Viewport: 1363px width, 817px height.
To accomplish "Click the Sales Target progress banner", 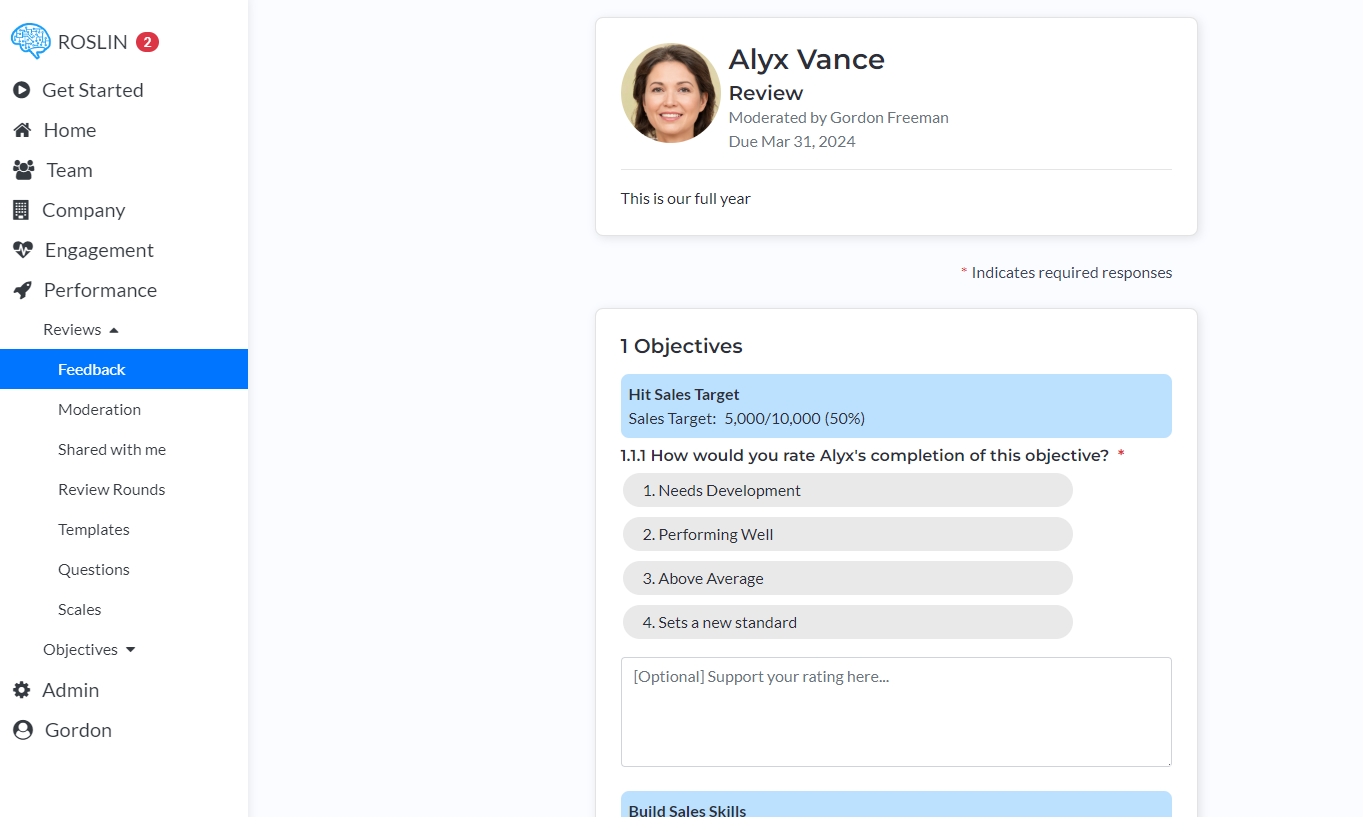I will click(897, 405).
